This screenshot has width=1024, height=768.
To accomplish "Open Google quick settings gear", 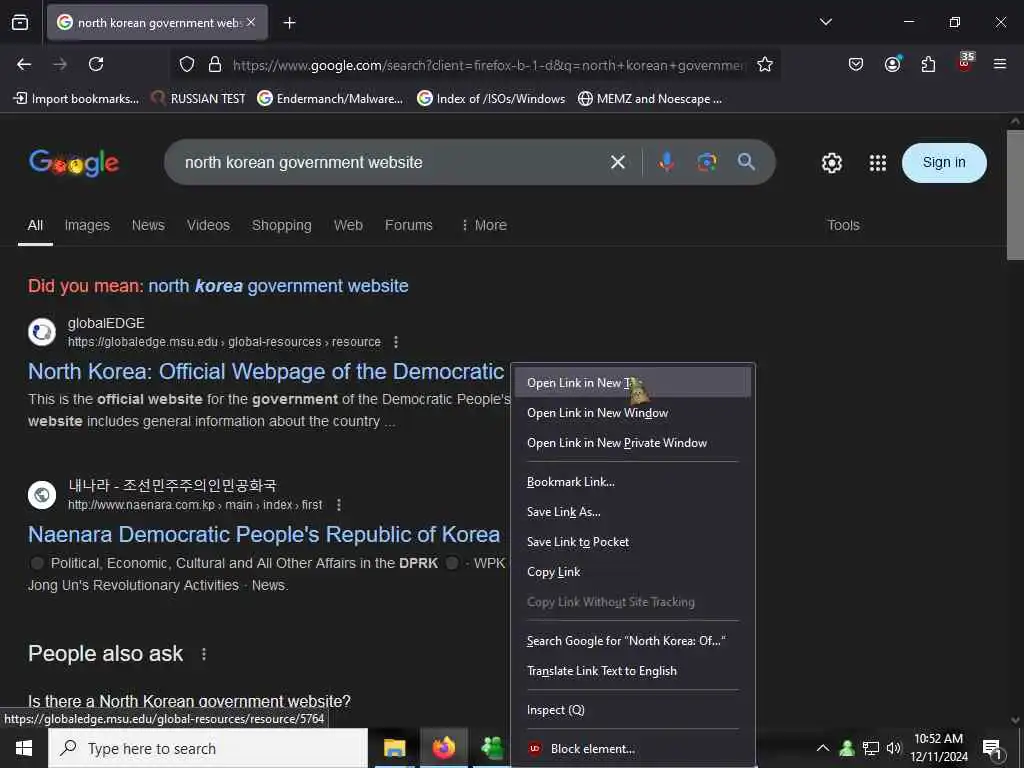I will click(x=831, y=163).
